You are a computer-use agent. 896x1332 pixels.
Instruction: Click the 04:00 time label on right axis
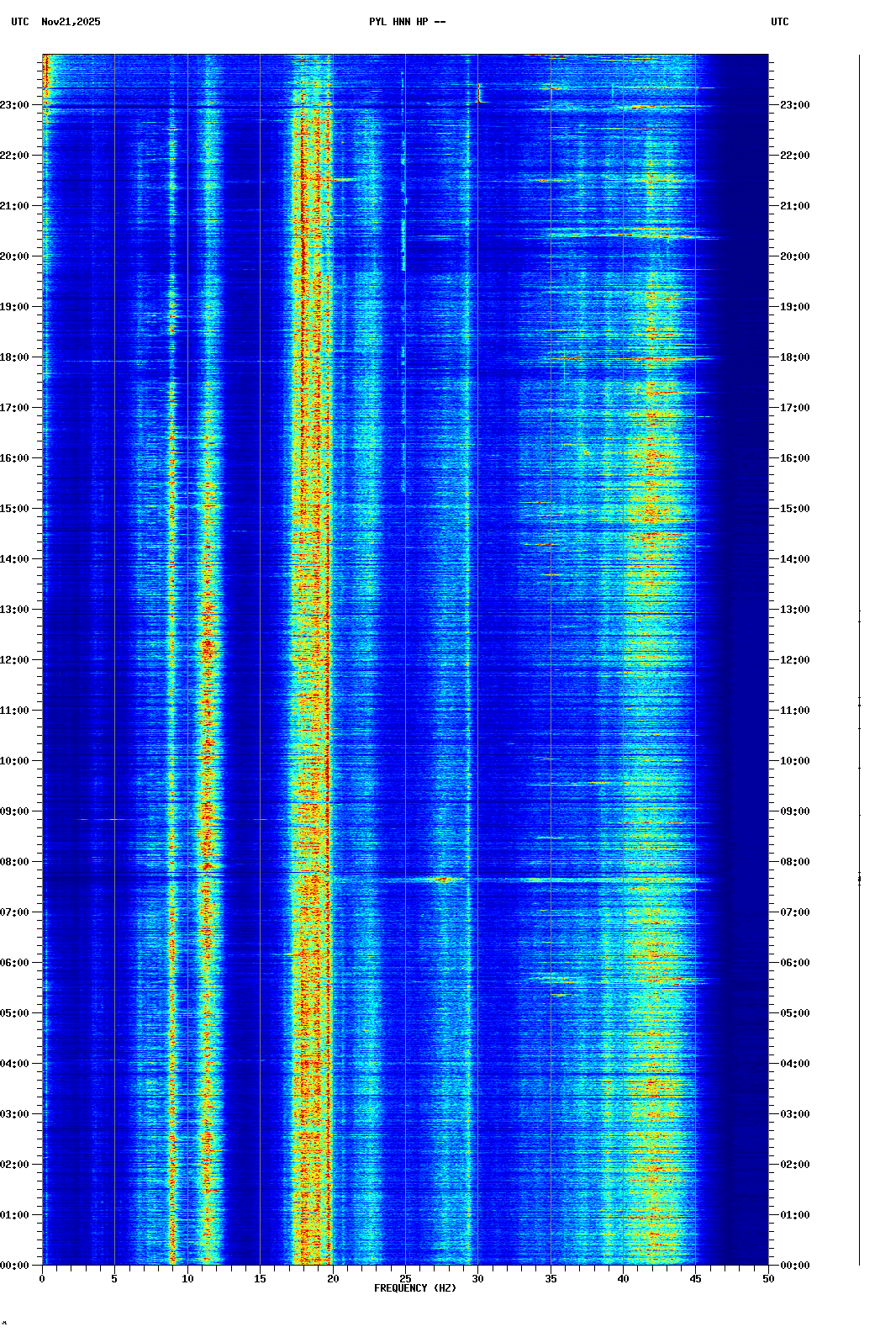click(x=794, y=1064)
